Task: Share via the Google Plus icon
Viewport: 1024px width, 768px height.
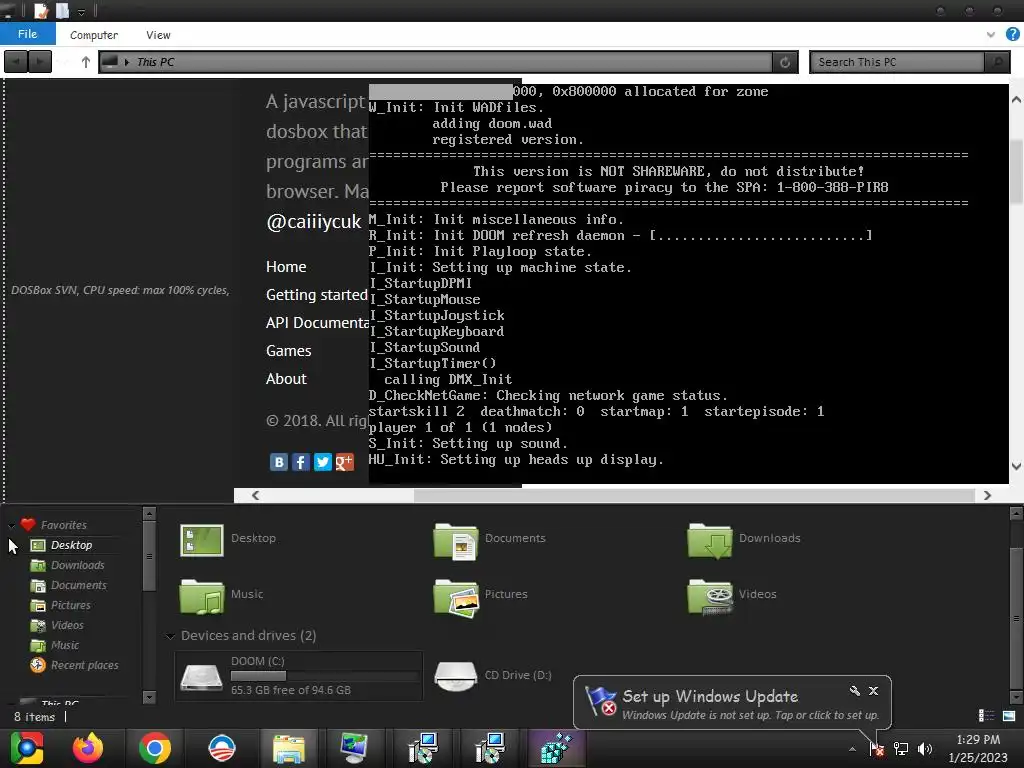Action: 344,462
